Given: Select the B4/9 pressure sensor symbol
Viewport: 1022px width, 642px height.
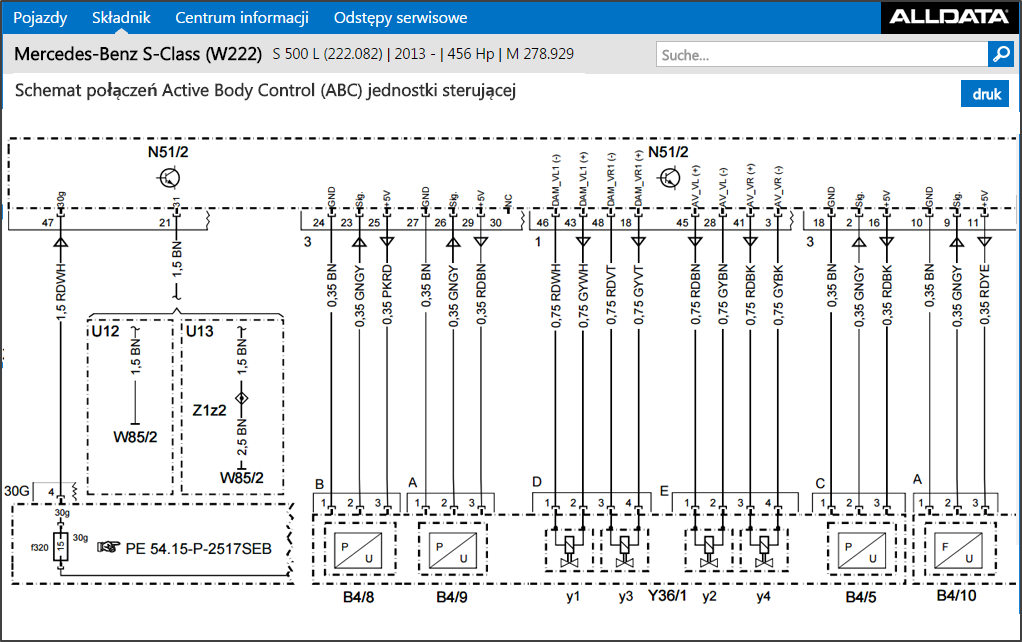Looking at the screenshot, I should pos(452,549).
